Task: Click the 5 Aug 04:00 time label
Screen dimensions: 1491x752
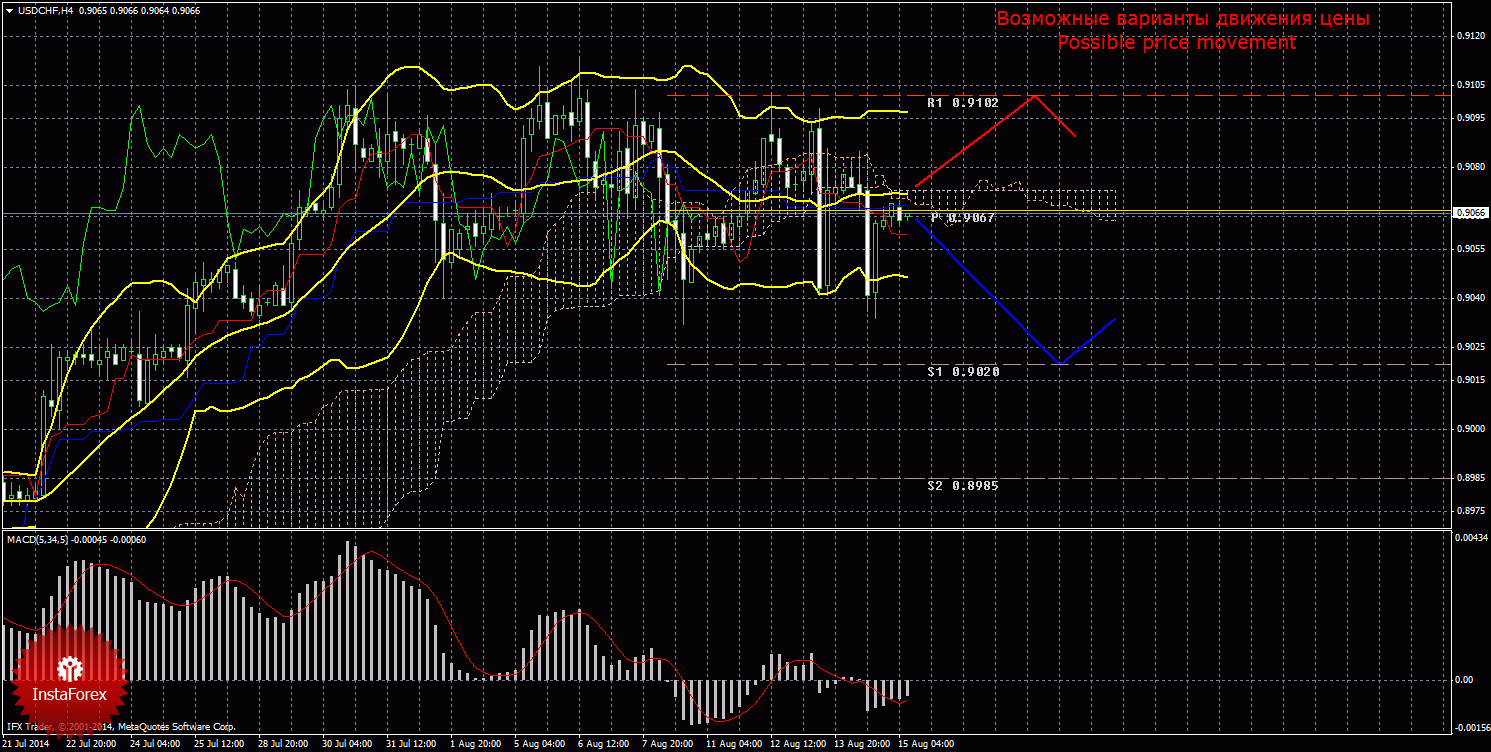Action: pyautogui.click(x=538, y=744)
